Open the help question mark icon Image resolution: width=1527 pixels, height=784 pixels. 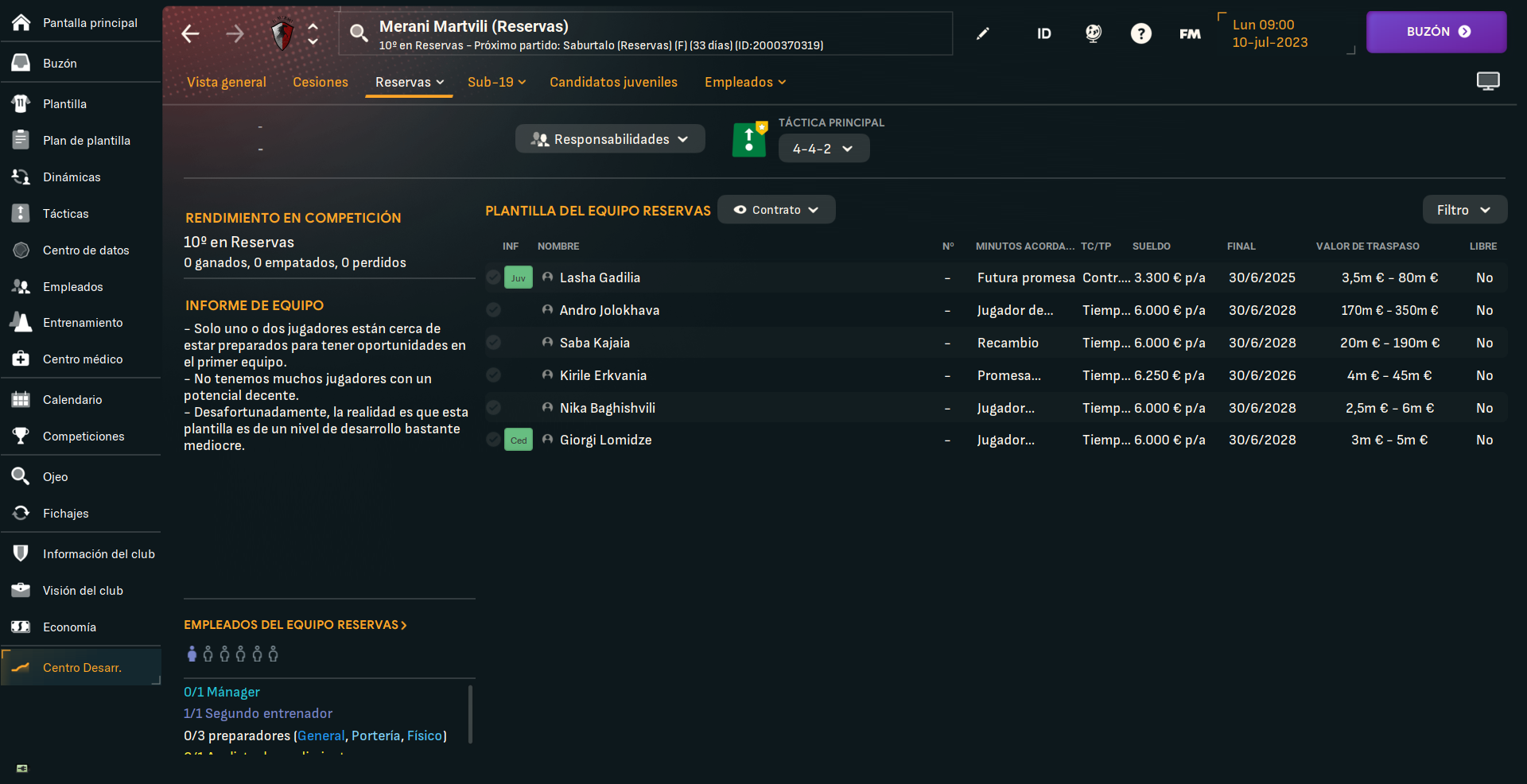[1141, 33]
